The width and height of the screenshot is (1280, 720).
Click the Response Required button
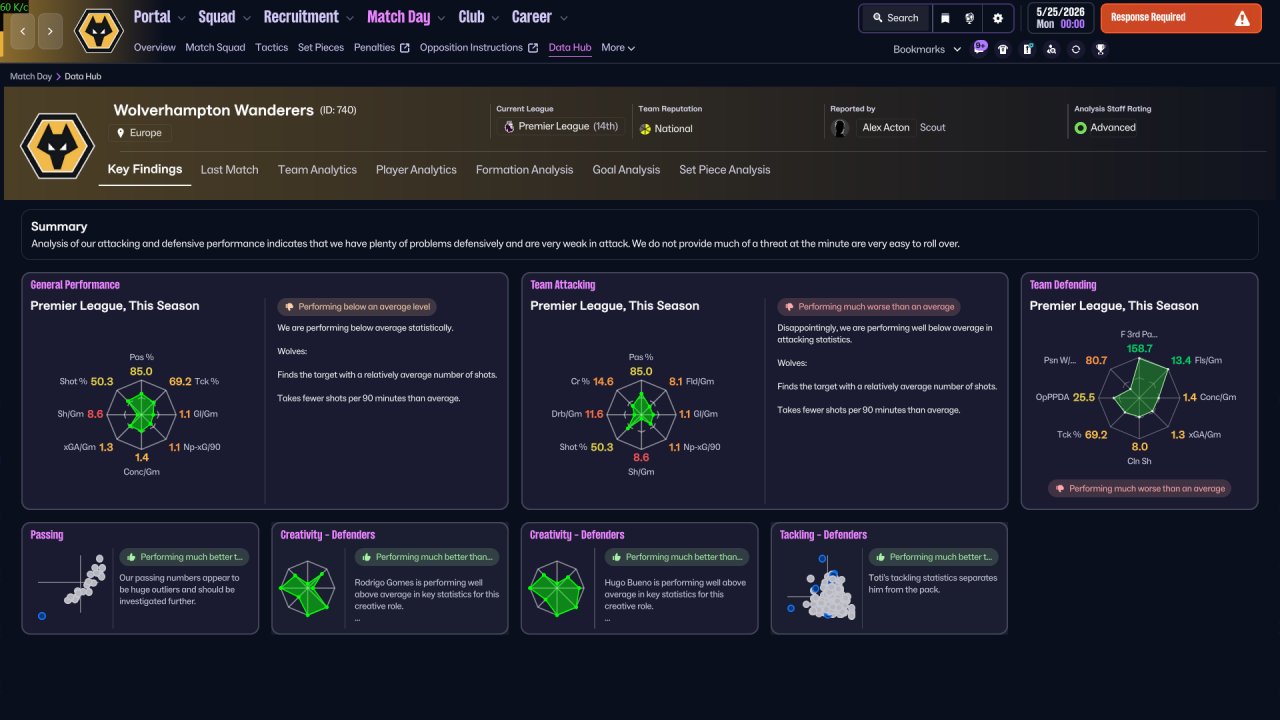(x=1181, y=18)
